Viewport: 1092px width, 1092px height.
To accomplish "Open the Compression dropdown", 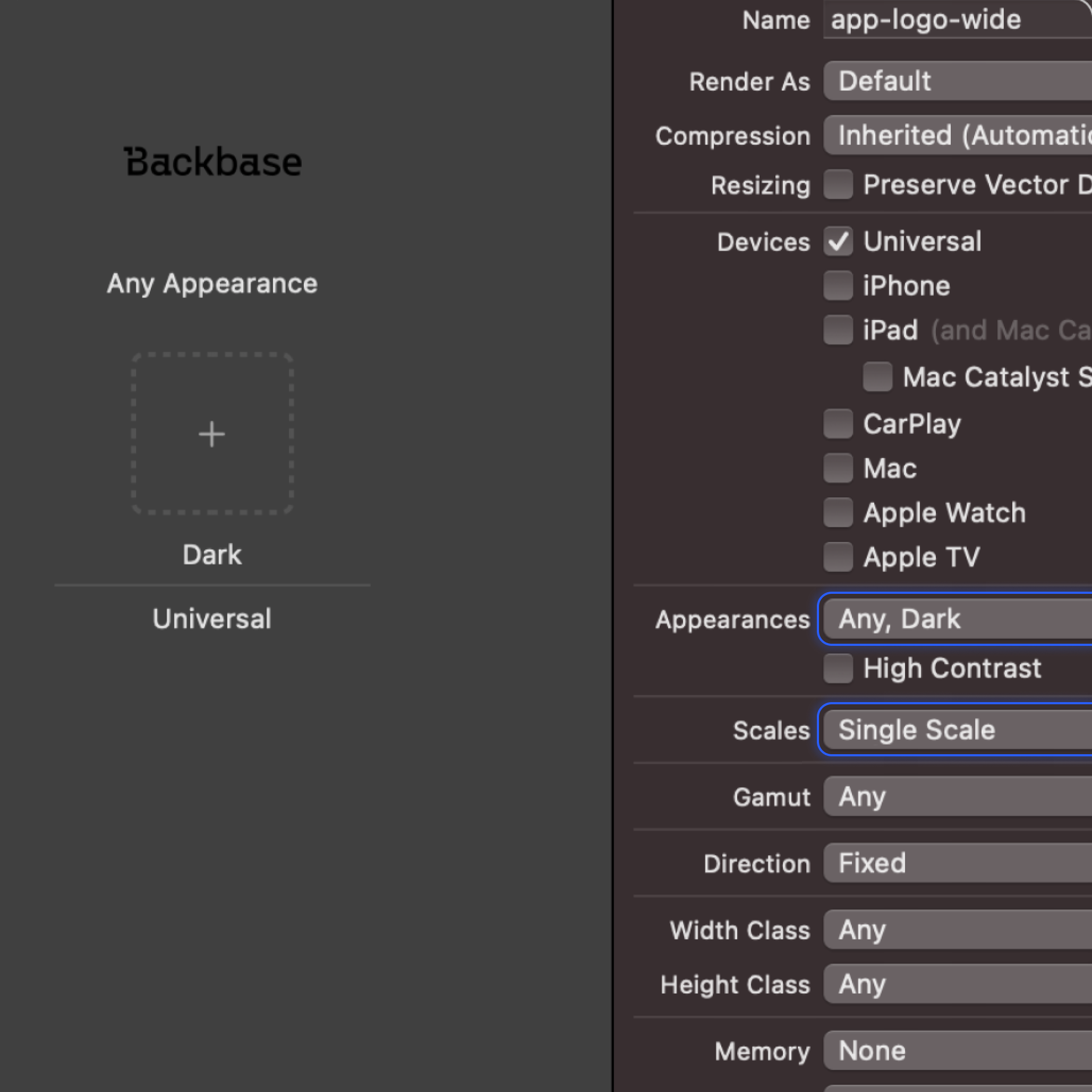I will [955, 135].
